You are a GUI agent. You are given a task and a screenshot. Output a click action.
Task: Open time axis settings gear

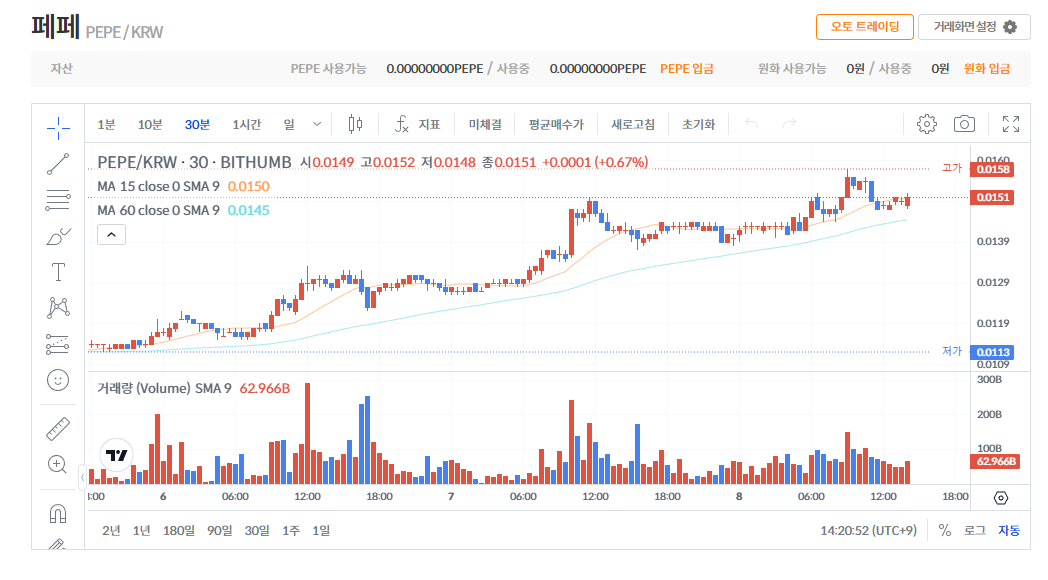point(1001,498)
